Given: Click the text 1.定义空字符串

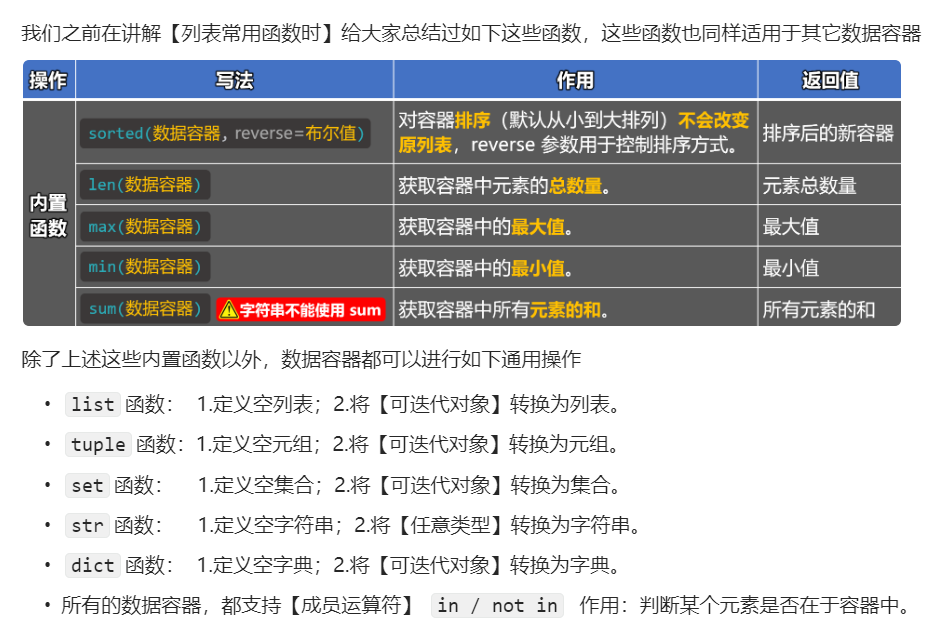Looking at the screenshot, I should click(265, 525).
